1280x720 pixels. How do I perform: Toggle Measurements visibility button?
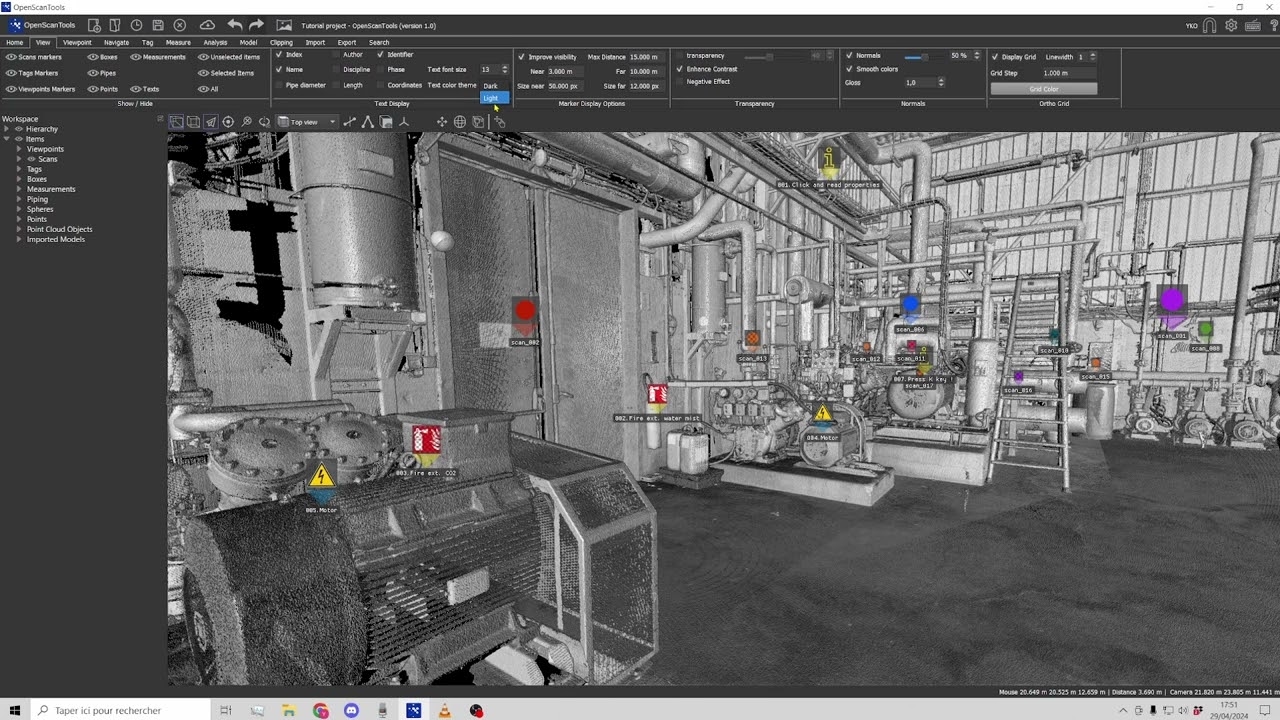pyautogui.click(x=158, y=57)
